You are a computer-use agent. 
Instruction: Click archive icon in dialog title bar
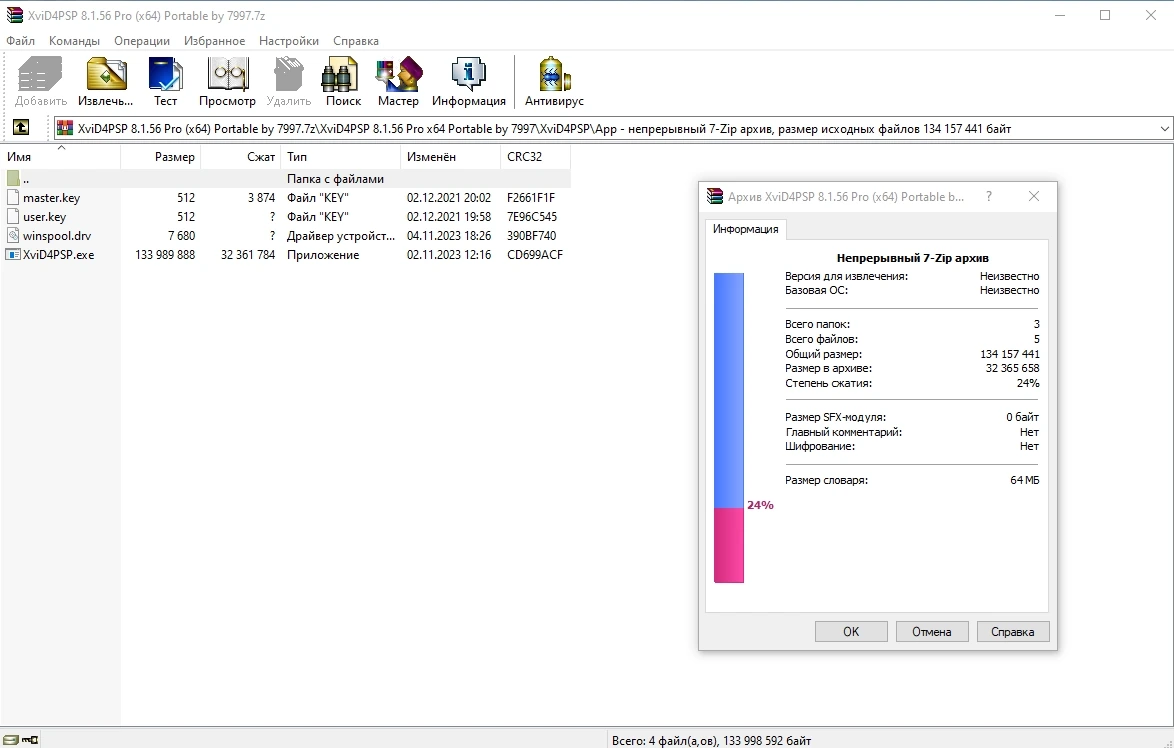pos(715,196)
